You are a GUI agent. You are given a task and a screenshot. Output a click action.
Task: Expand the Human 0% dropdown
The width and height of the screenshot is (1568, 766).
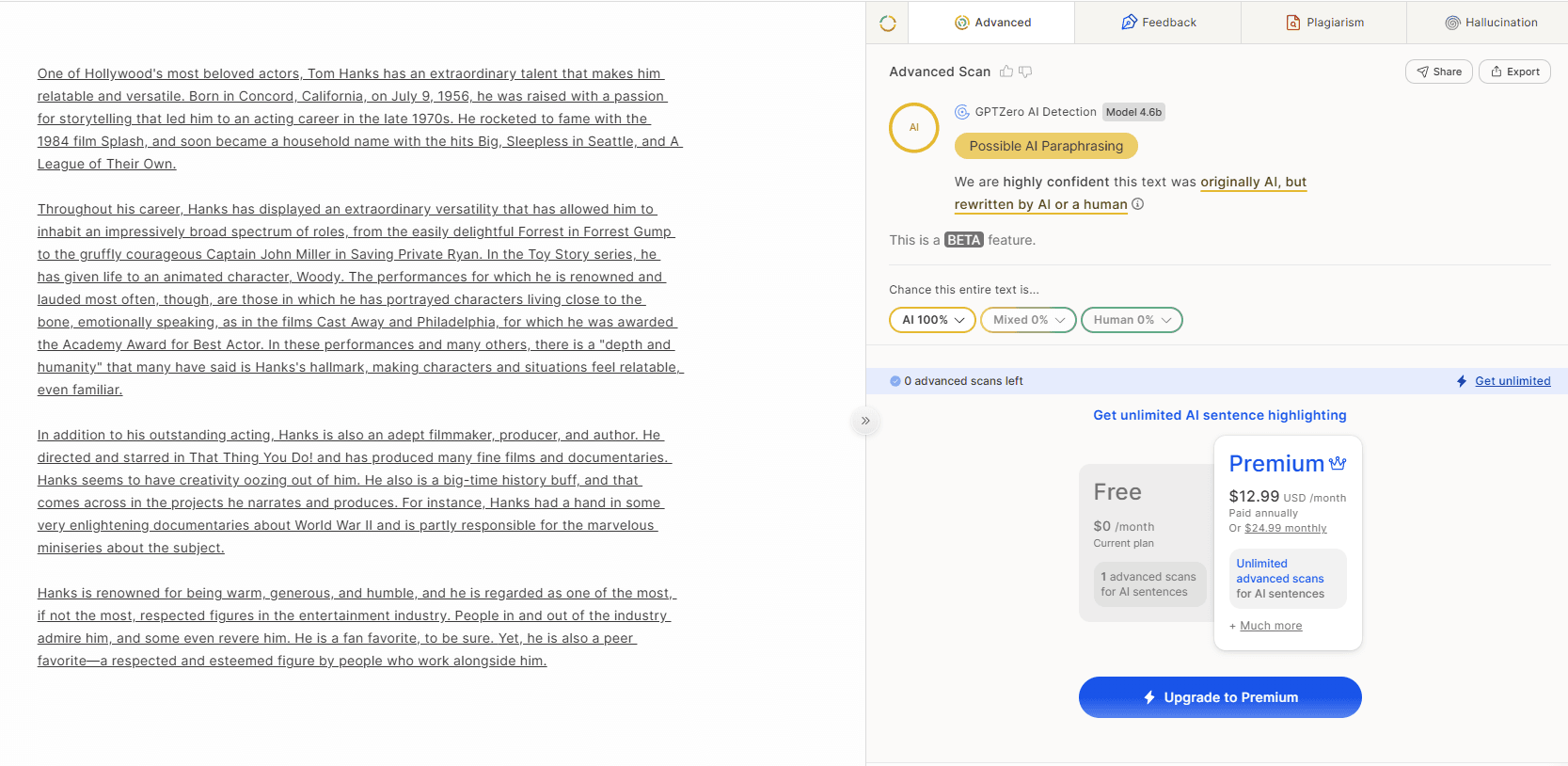(x=1132, y=320)
